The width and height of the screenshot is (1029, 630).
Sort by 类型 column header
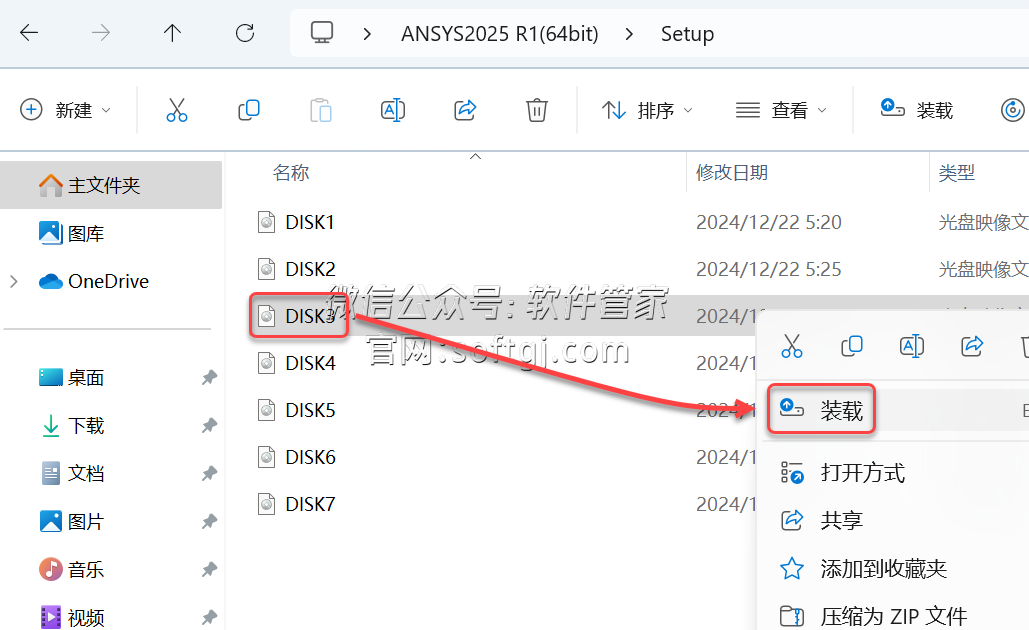tap(956, 173)
